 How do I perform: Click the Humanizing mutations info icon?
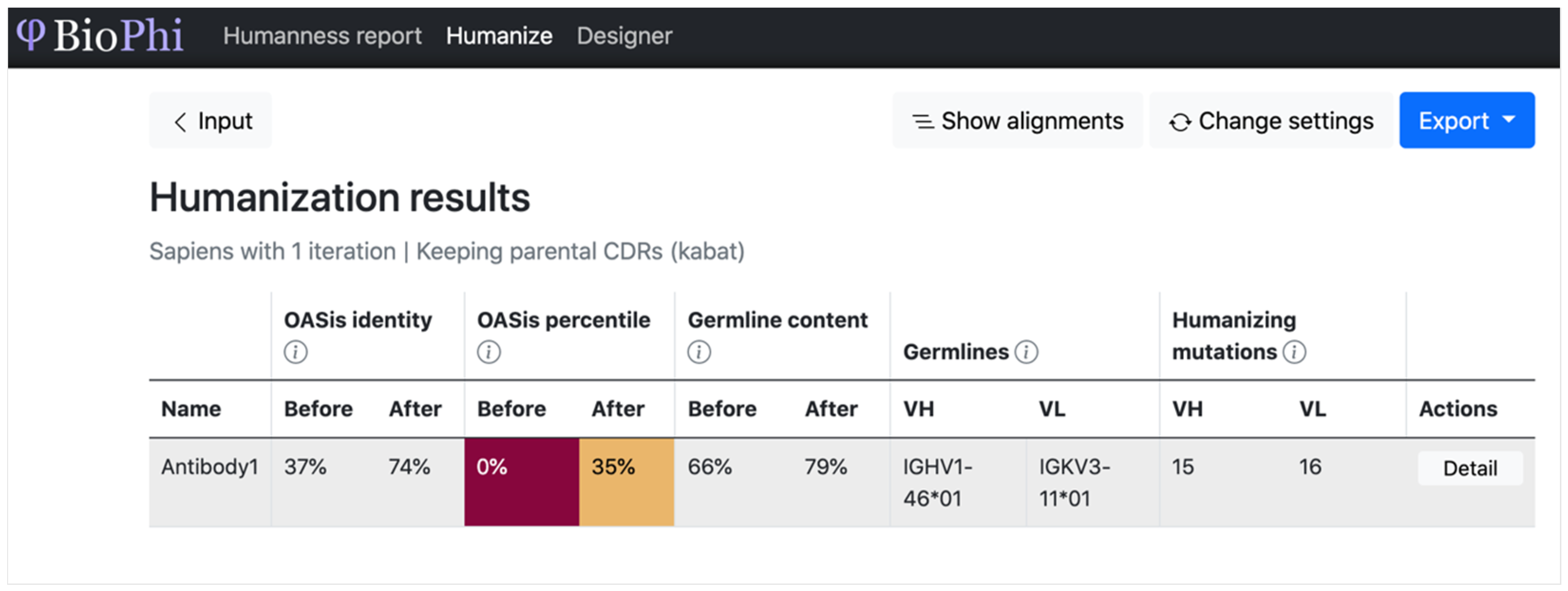click(x=1294, y=352)
